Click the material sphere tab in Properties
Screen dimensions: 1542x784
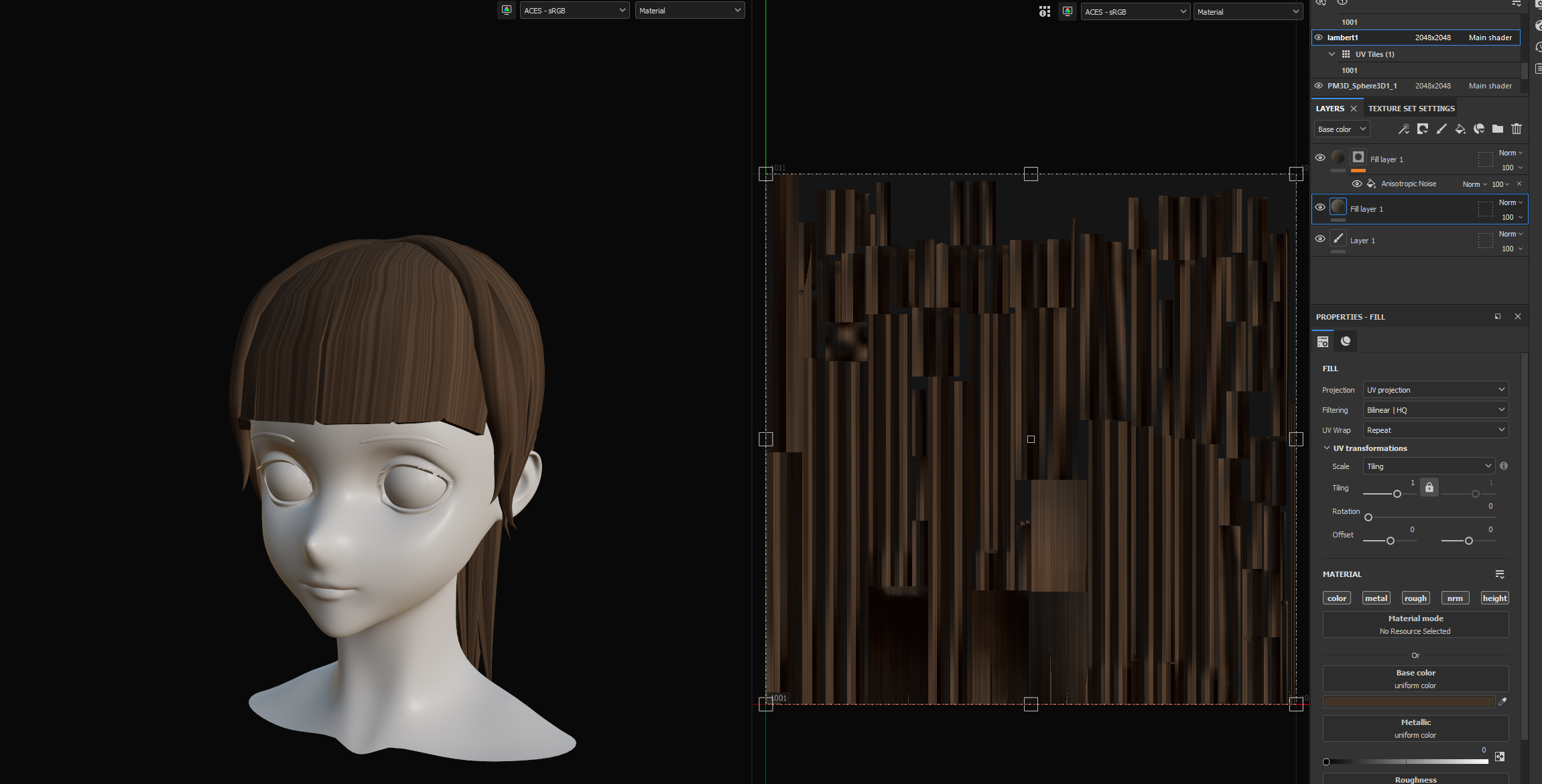point(1346,342)
